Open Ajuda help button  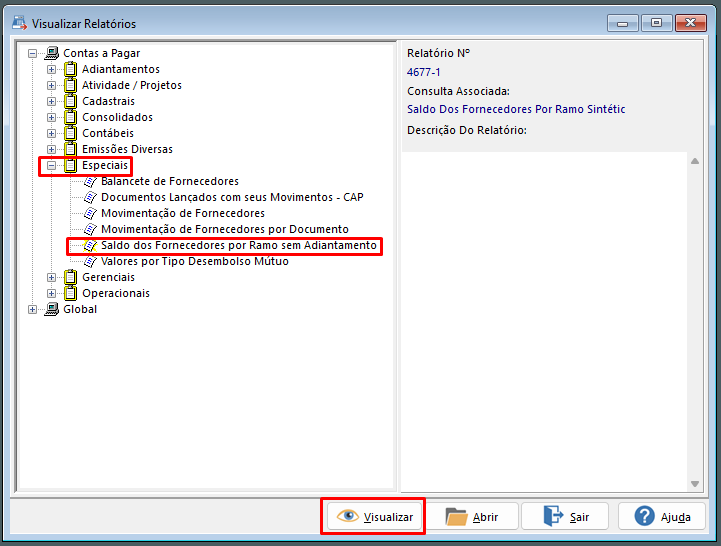(x=662, y=517)
